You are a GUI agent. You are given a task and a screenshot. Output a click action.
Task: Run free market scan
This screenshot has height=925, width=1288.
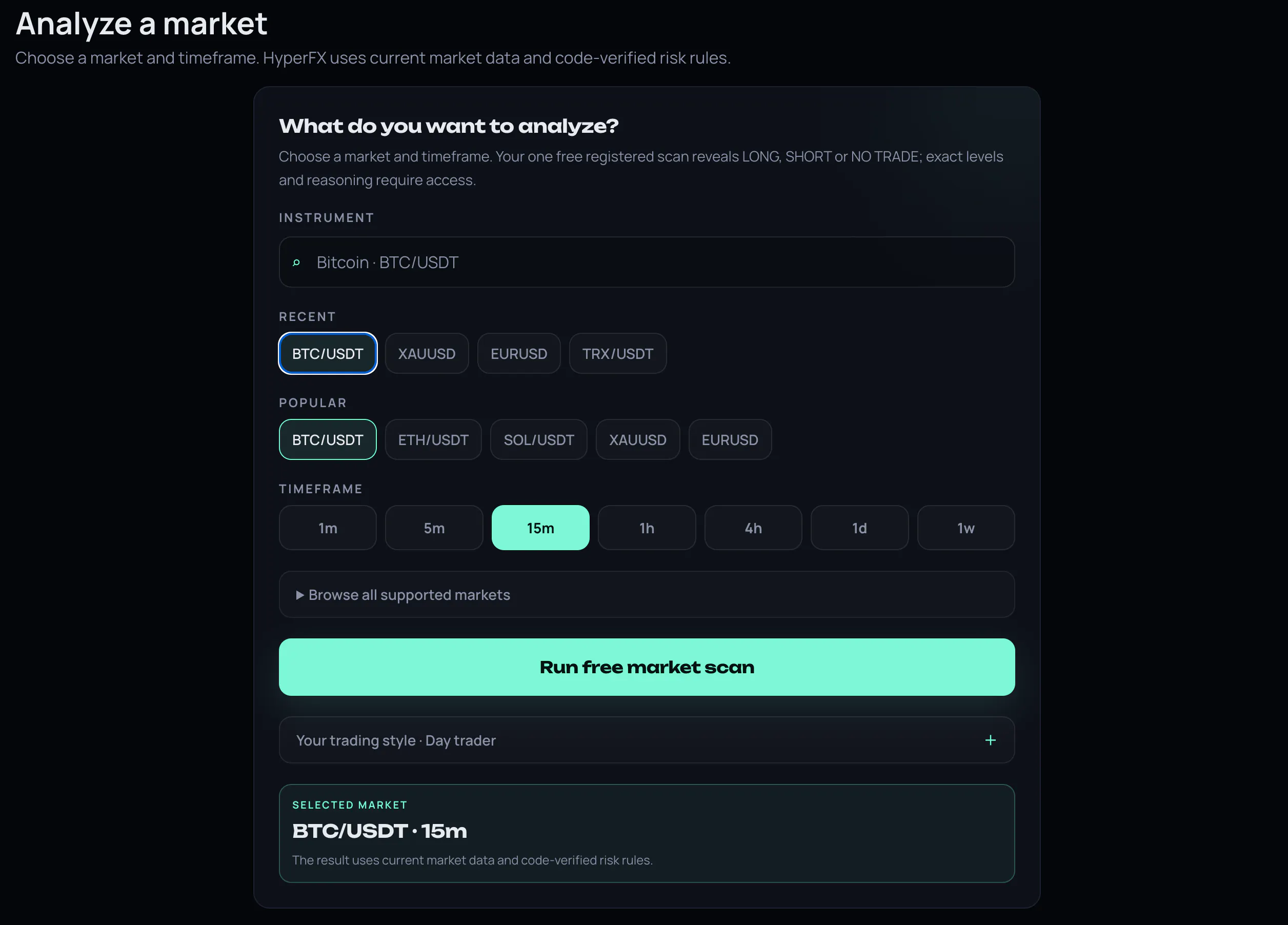pyautogui.click(x=646, y=667)
